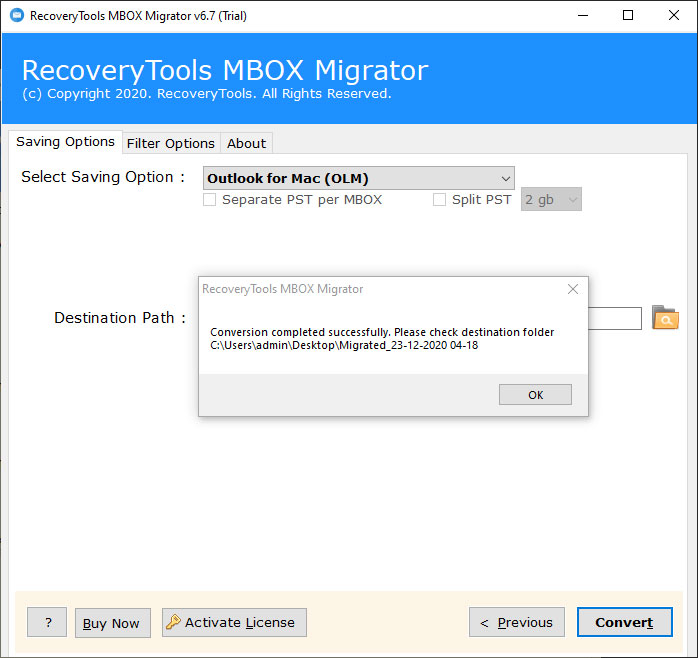Image resolution: width=698 pixels, height=658 pixels.
Task: Close the MBOX Migrator main window
Action: [674, 16]
